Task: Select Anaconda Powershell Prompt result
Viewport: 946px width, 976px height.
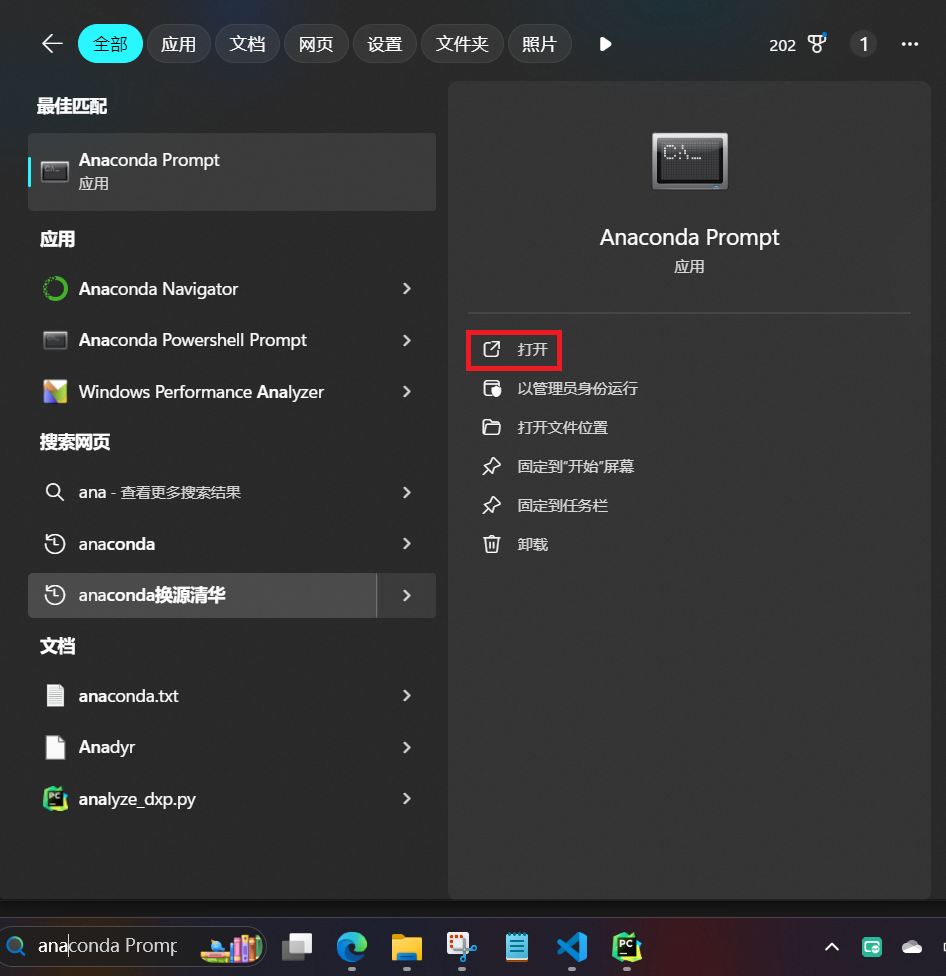Action: point(202,340)
